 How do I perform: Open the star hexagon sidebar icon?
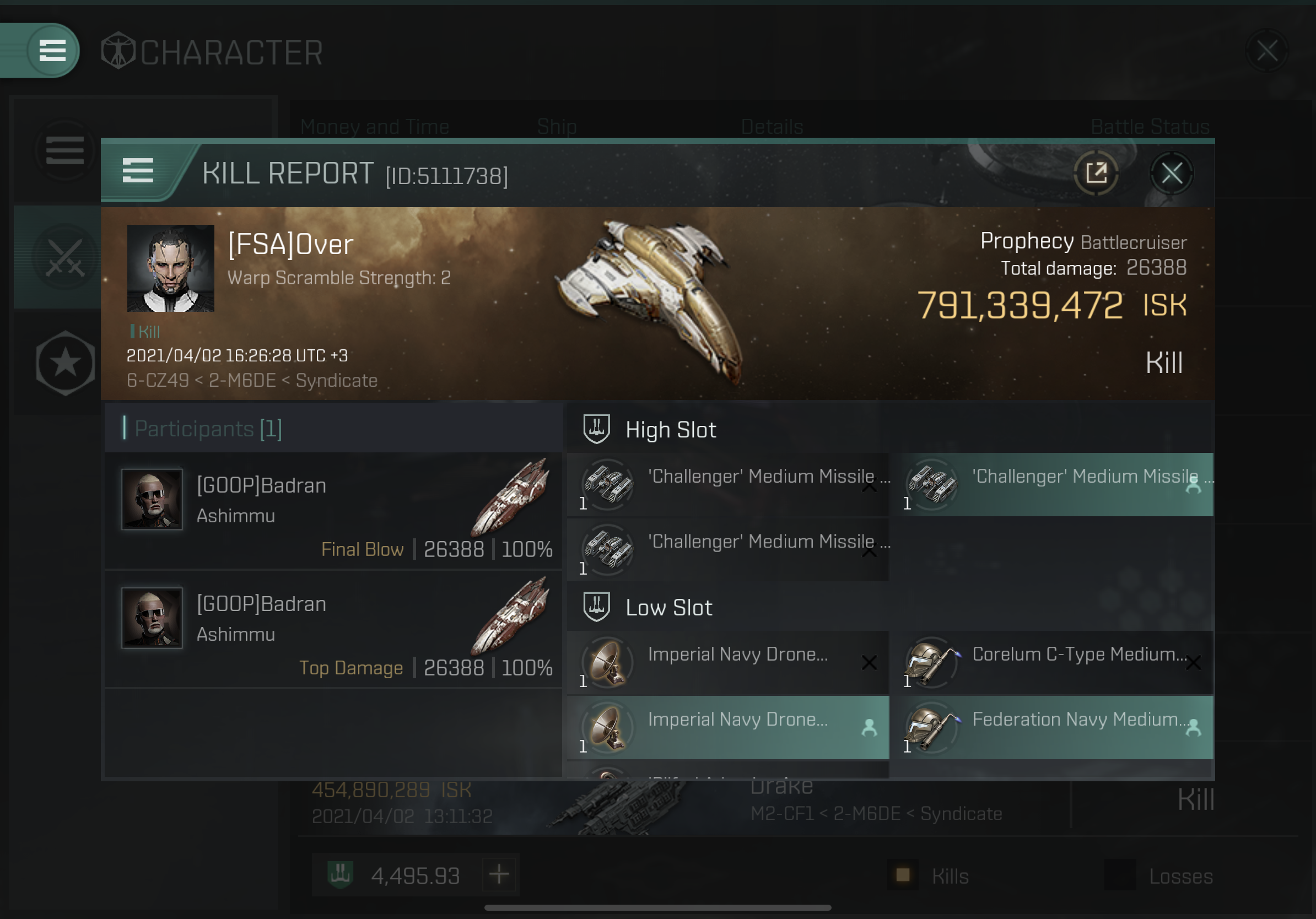pyautogui.click(x=66, y=363)
